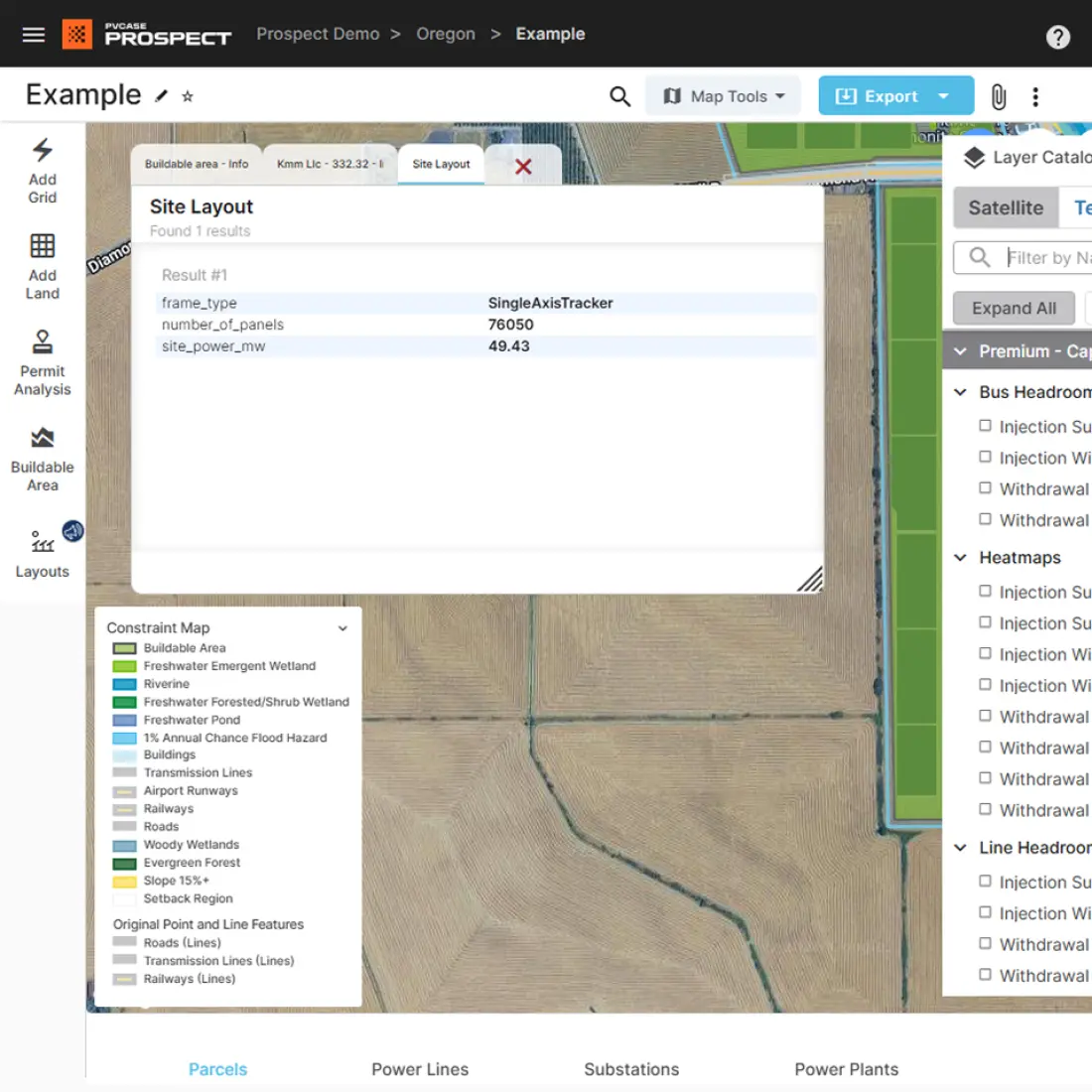Enable an Injection heatmap checkbox
The image size is (1092, 1092).
[x=985, y=591]
